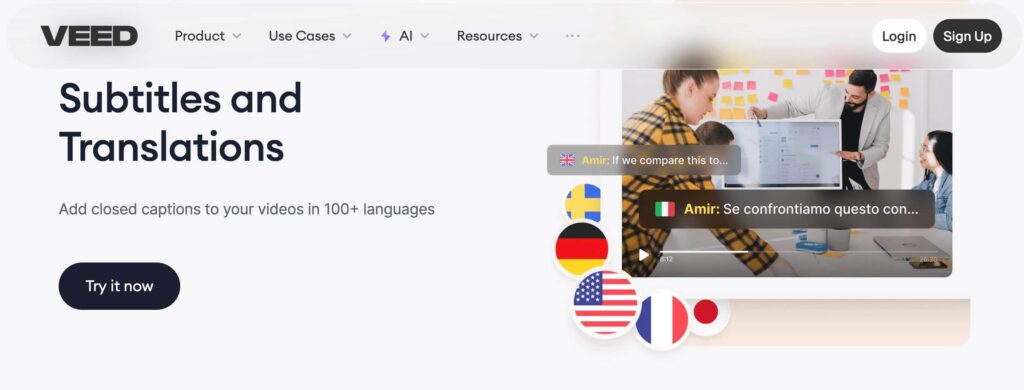Screen dimensions: 1024x390
Task: Click the Italian subtitle caption text
Action: (801, 209)
